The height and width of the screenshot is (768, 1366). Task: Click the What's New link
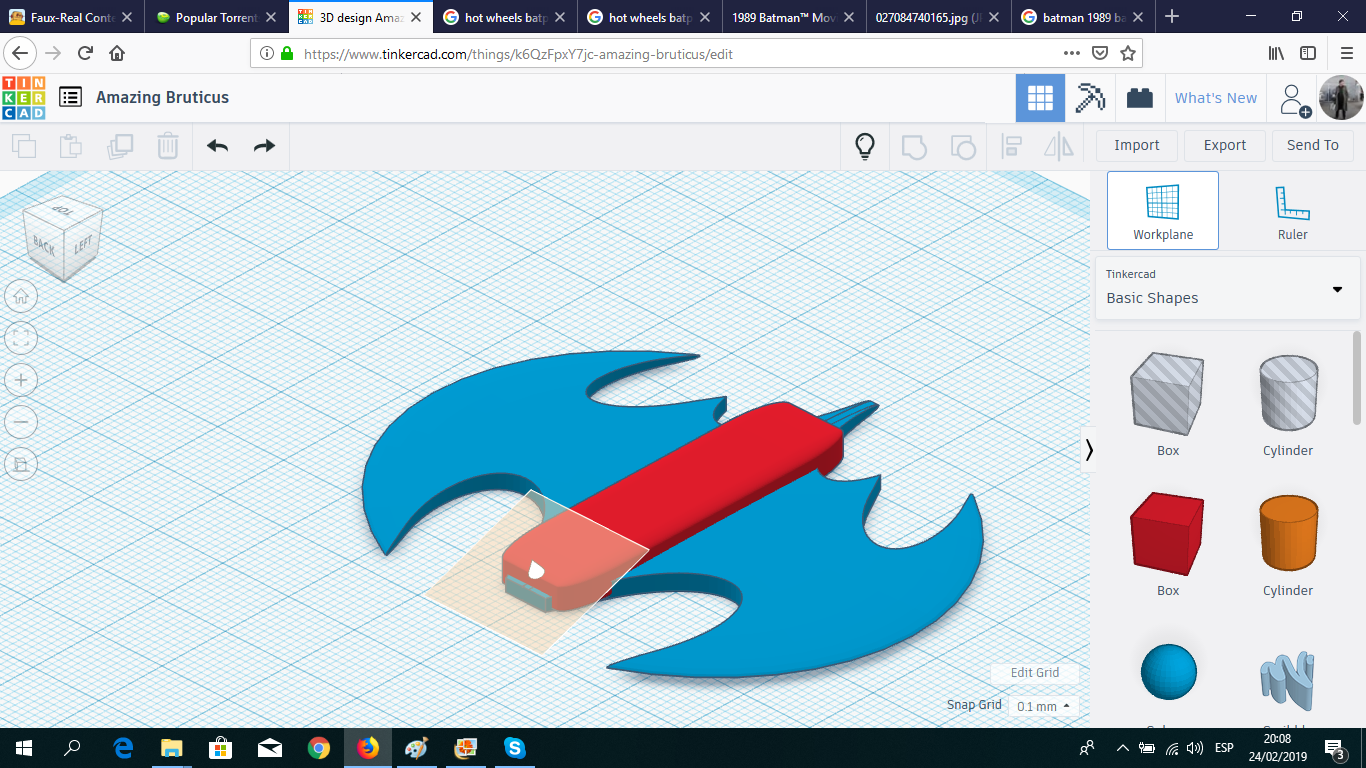coord(1216,98)
